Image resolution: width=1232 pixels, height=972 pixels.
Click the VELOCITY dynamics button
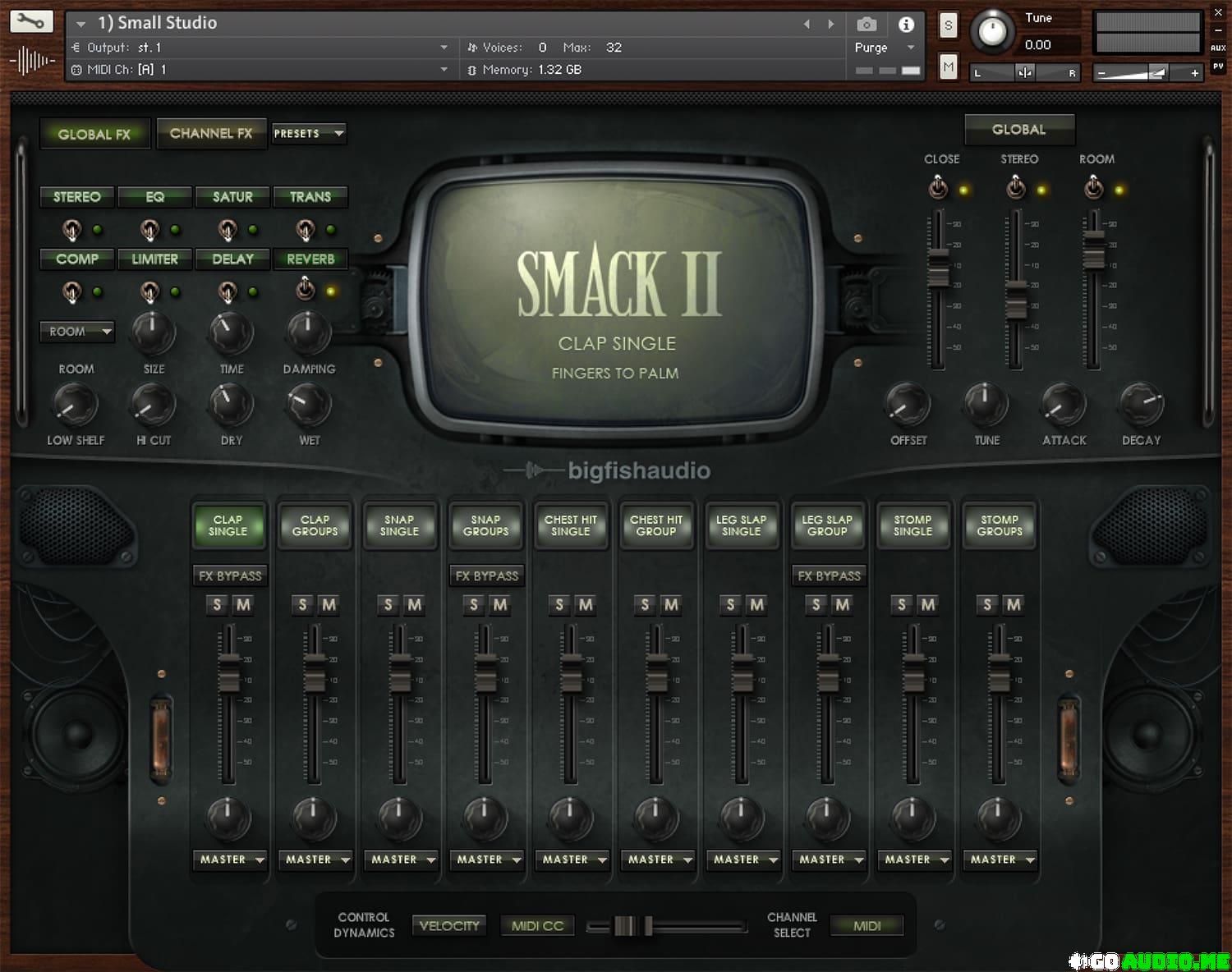(449, 926)
